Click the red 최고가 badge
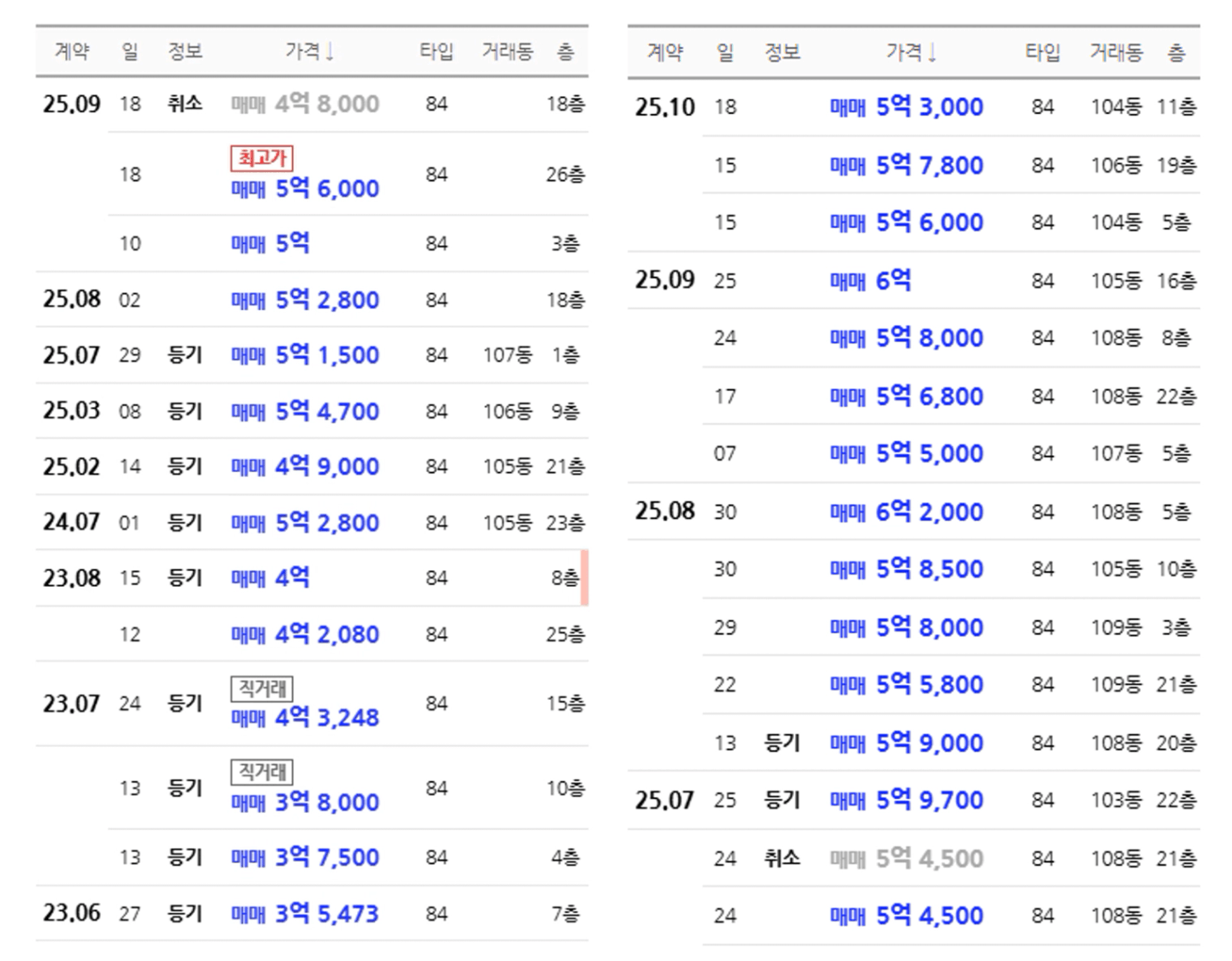Screen dimensions: 1232x961 pyautogui.click(x=262, y=158)
